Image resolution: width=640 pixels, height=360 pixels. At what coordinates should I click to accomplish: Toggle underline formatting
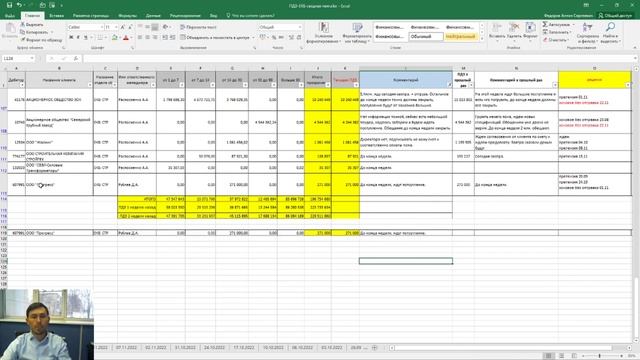click(x=86, y=38)
